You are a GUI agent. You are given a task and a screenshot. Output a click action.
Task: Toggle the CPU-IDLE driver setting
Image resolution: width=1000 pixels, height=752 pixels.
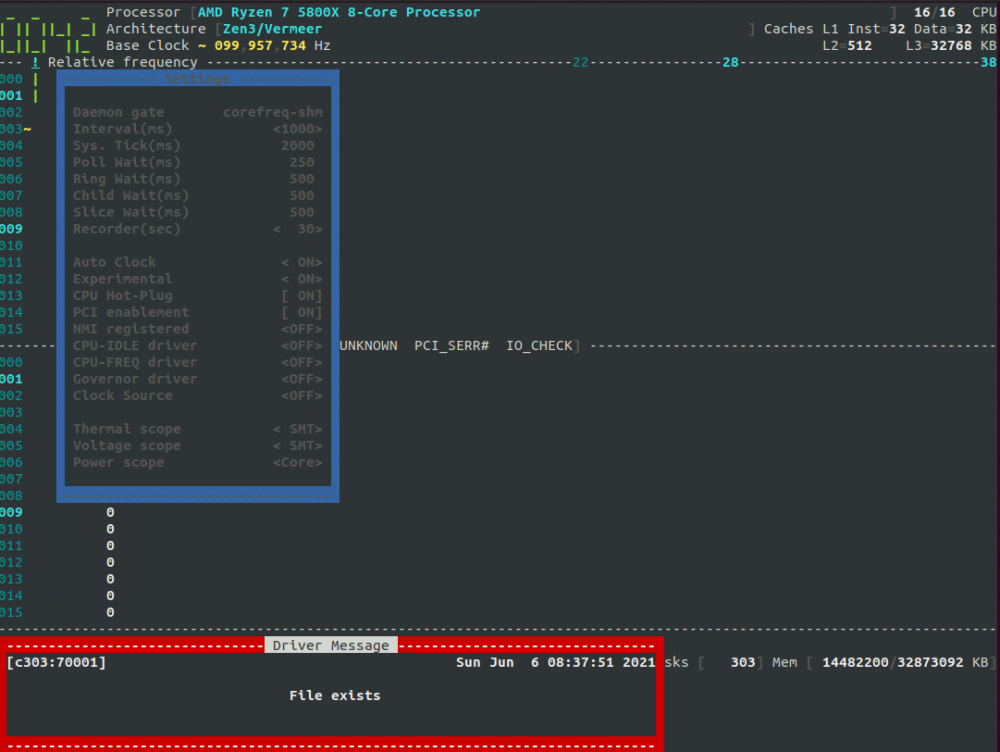click(302, 345)
